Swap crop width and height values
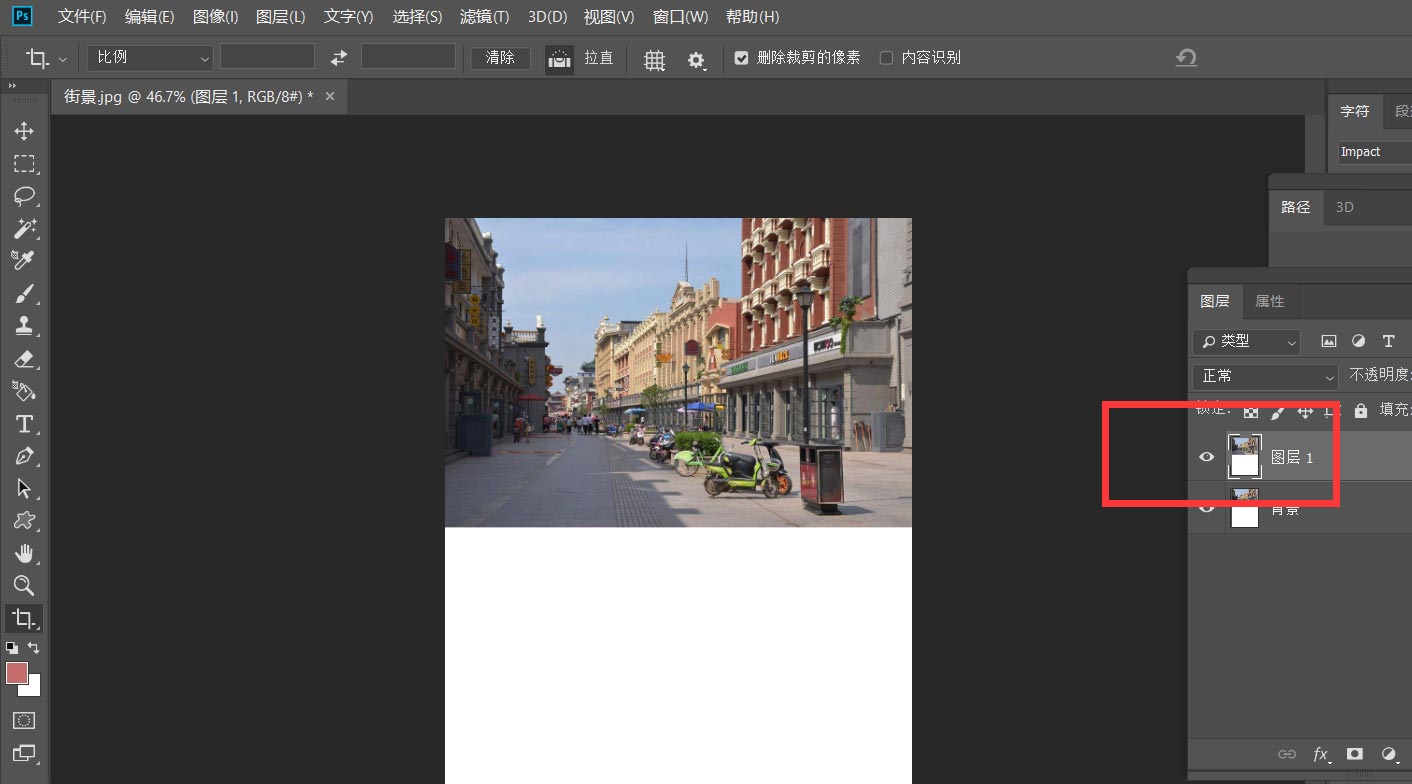This screenshot has width=1412, height=784. (x=338, y=58)
